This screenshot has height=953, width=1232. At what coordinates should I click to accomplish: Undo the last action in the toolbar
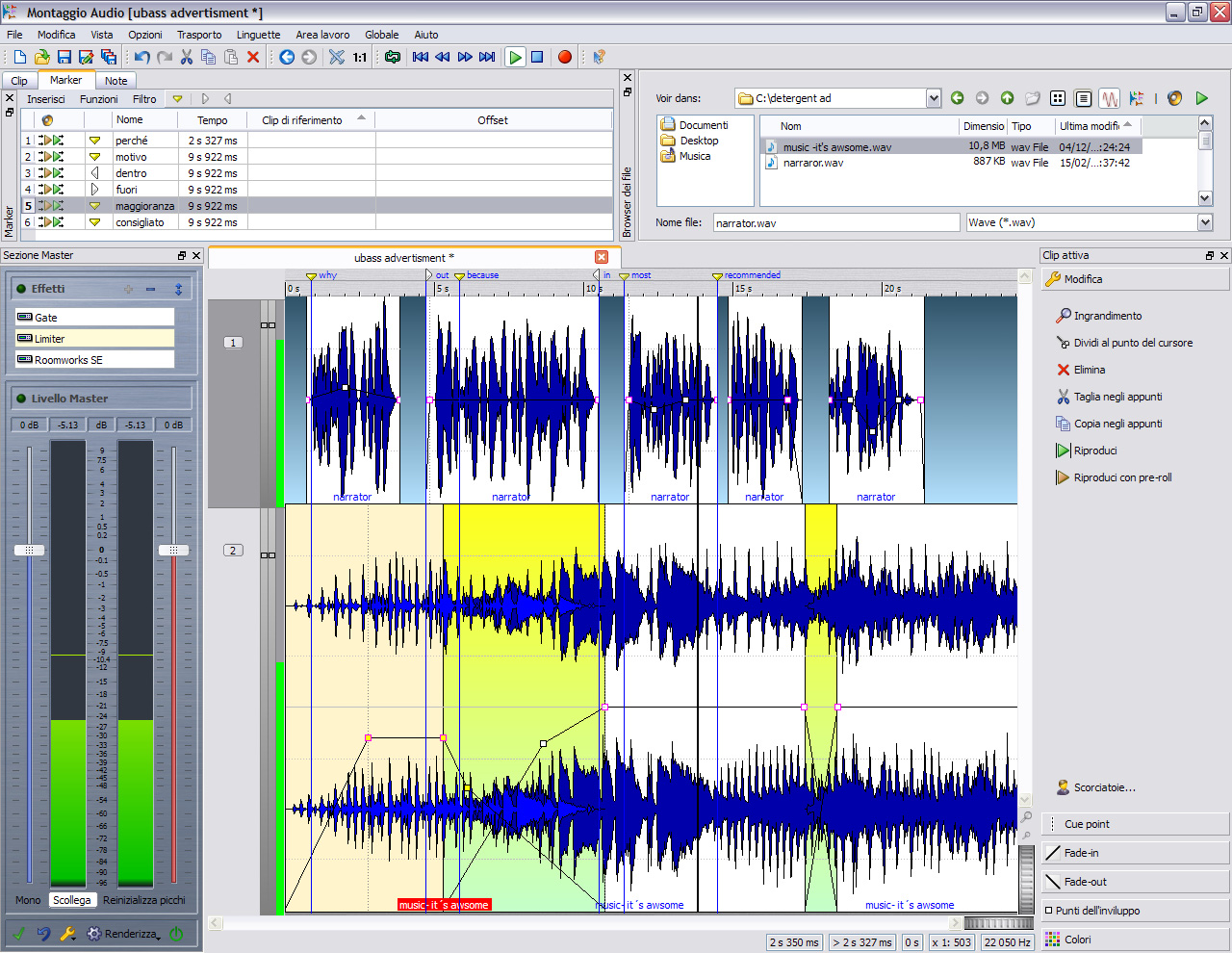pos(142,57)
